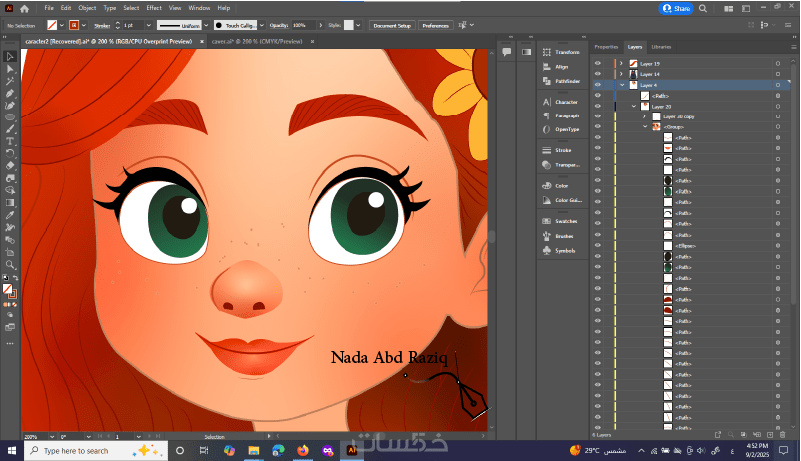
Task: Select the Gradient tool
Action: 10,203
